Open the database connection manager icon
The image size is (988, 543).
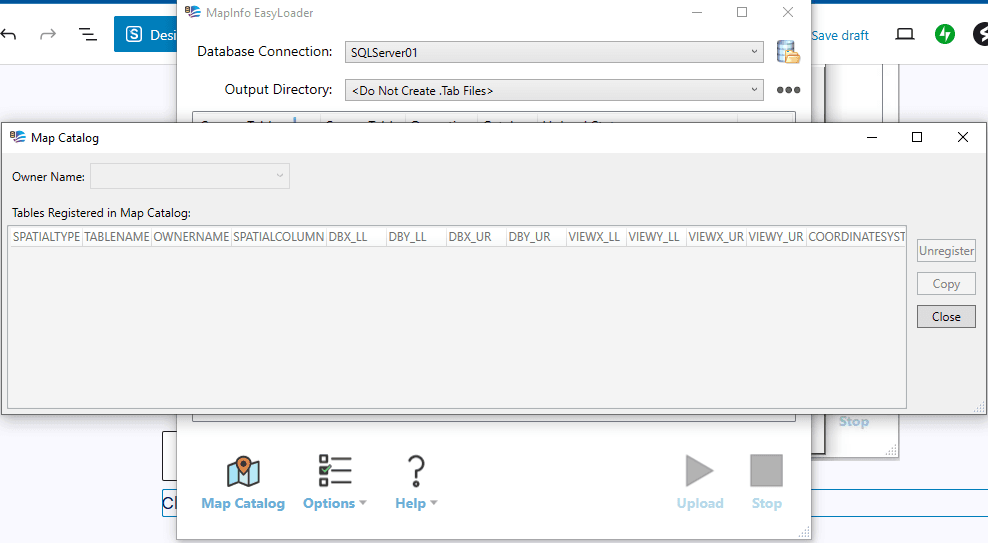788,52
